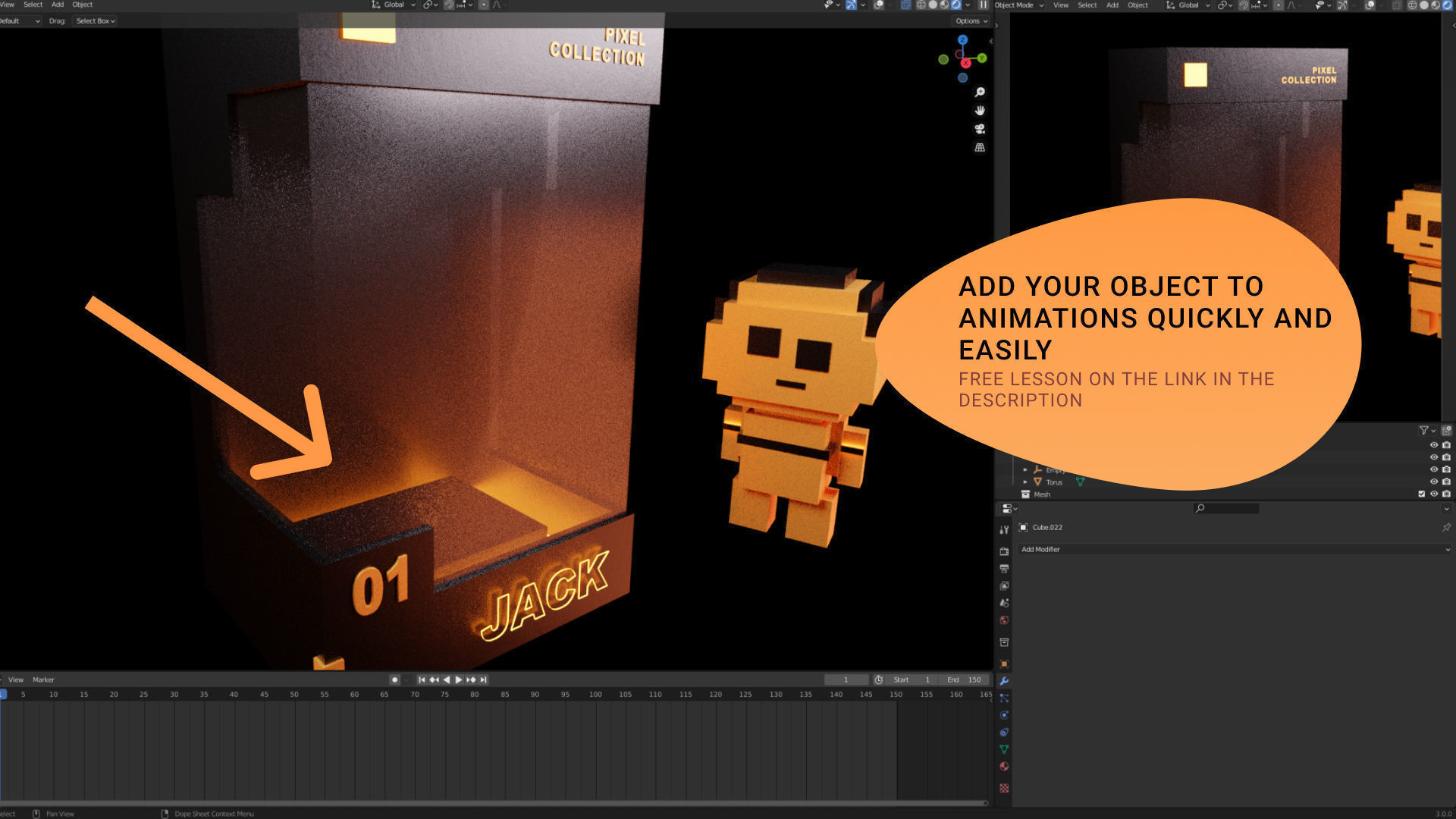Open the Collection properties tab
The image size is (1456, 819).
(1004, 642)
